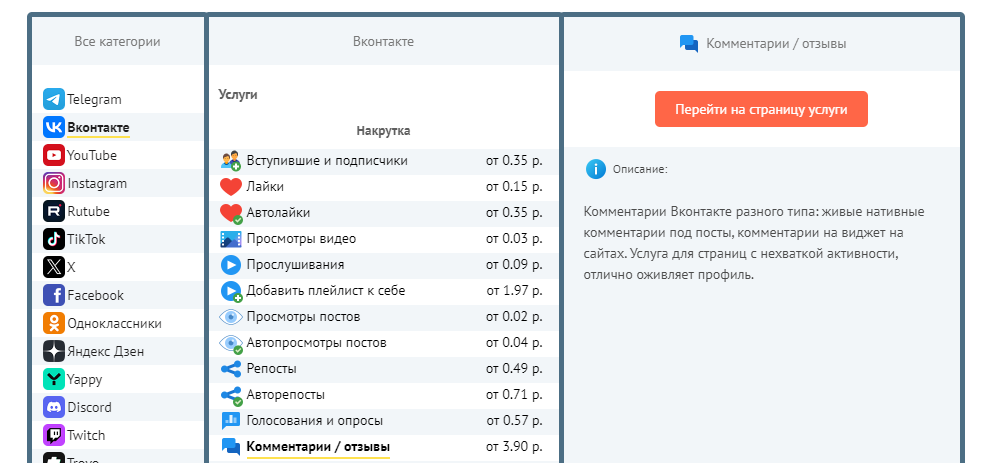
Task: Click the Просмотры видео film icon
Action: [x=231, y=239]
